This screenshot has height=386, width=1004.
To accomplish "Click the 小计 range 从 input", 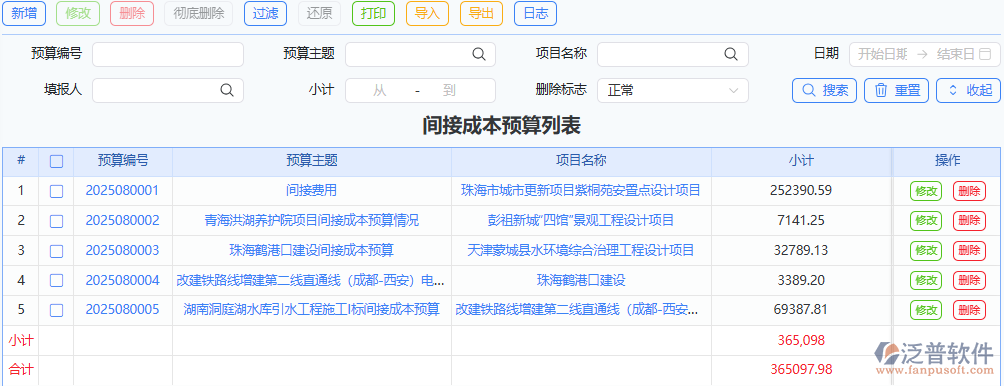I will [x=380, y=91].
